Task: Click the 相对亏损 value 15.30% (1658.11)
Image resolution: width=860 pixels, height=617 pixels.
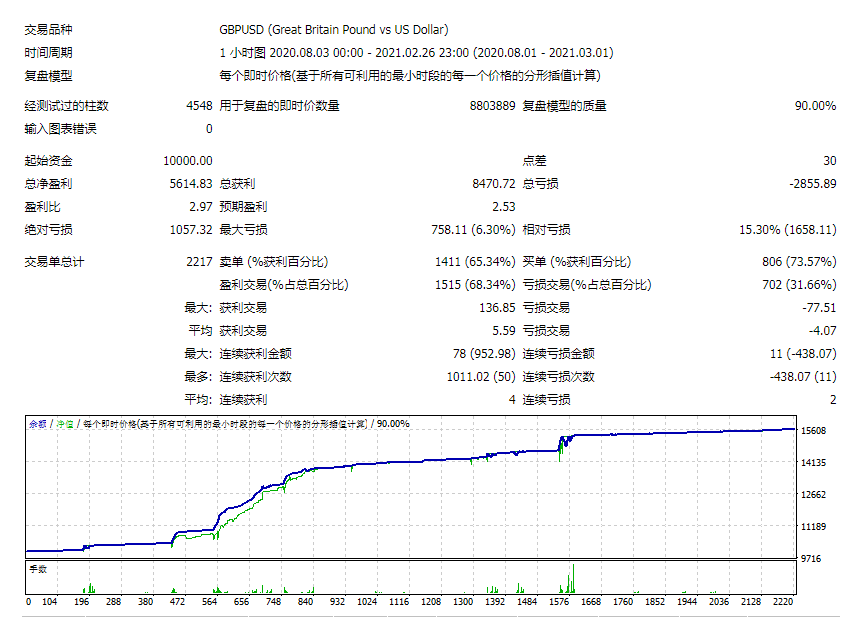Action: (788, 230)
